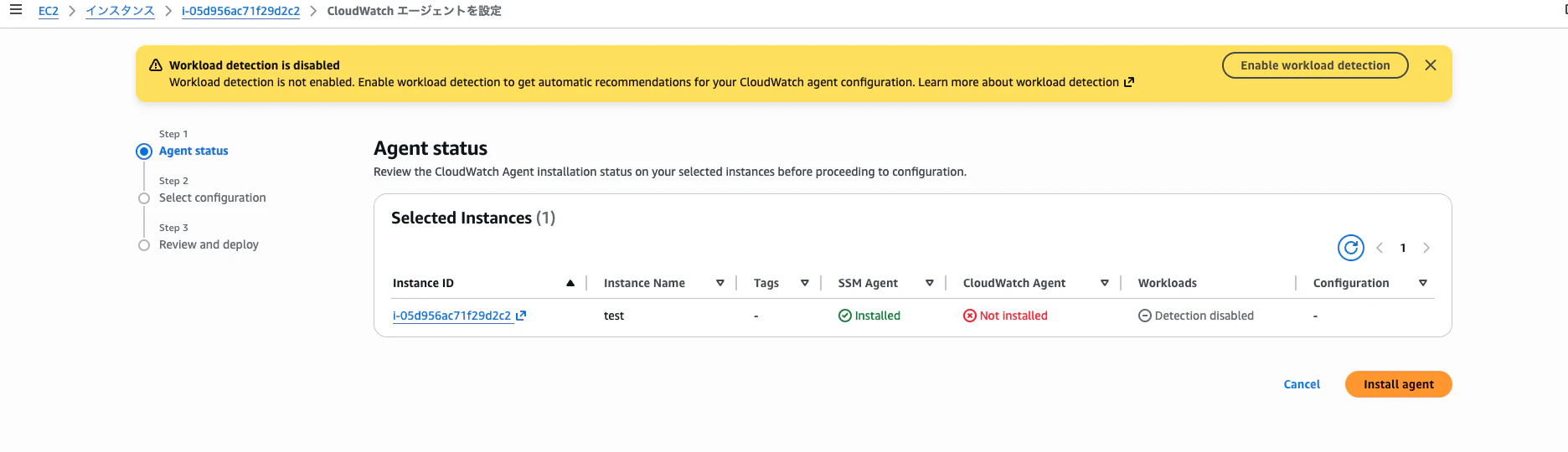
Task: Click the Detection disabled status icon
Action: pos(1145,316)
